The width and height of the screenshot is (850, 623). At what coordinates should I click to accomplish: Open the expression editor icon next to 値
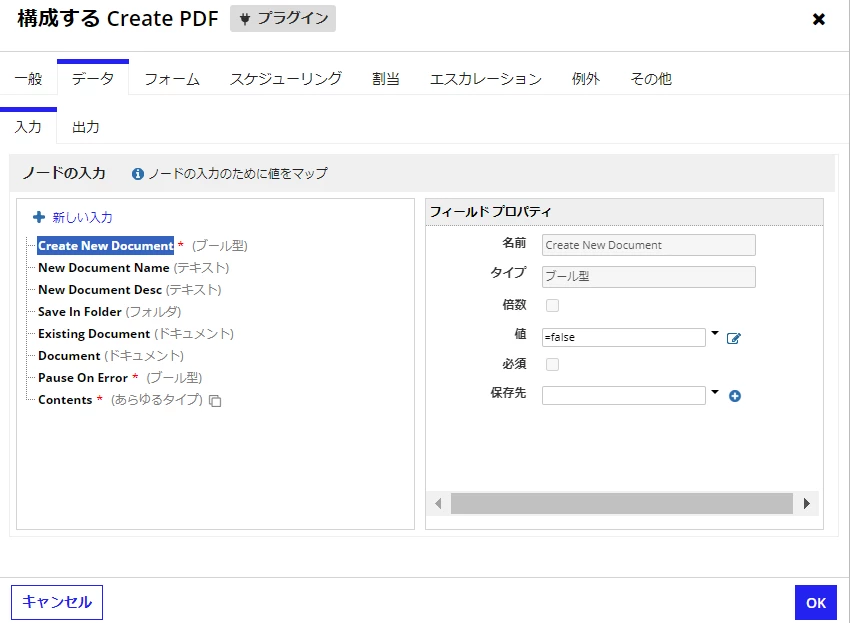(x=733, y=338)
